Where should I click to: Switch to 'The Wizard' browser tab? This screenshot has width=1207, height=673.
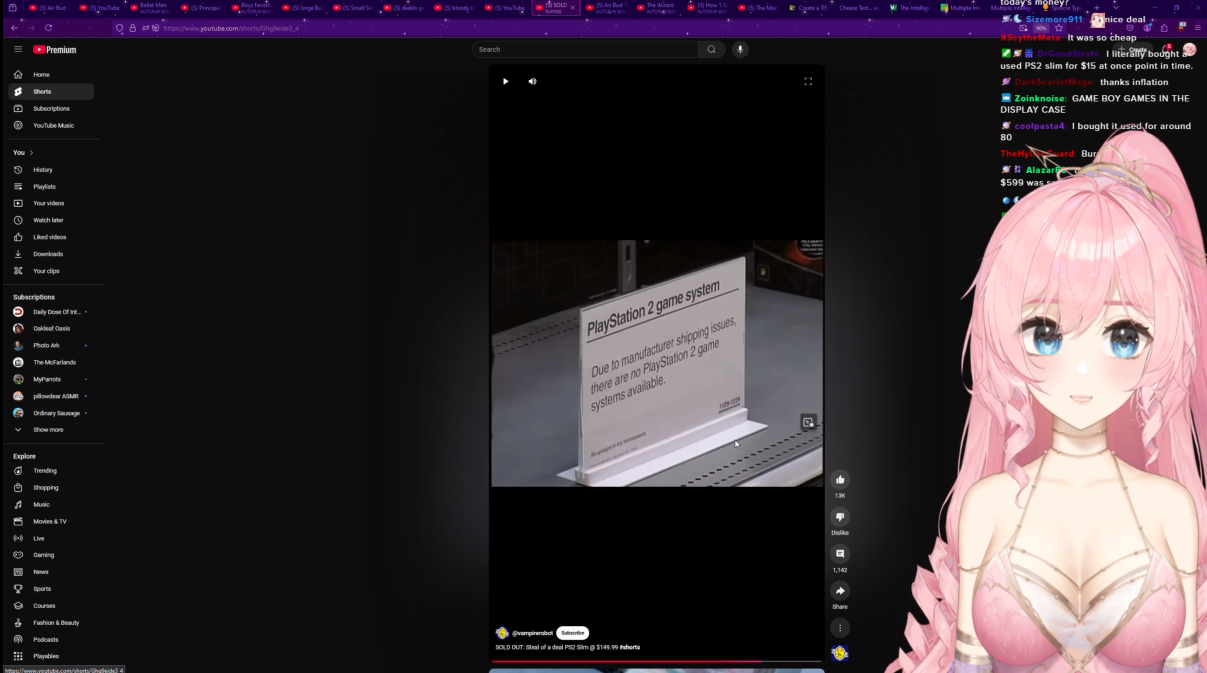(x=657, y=8)
